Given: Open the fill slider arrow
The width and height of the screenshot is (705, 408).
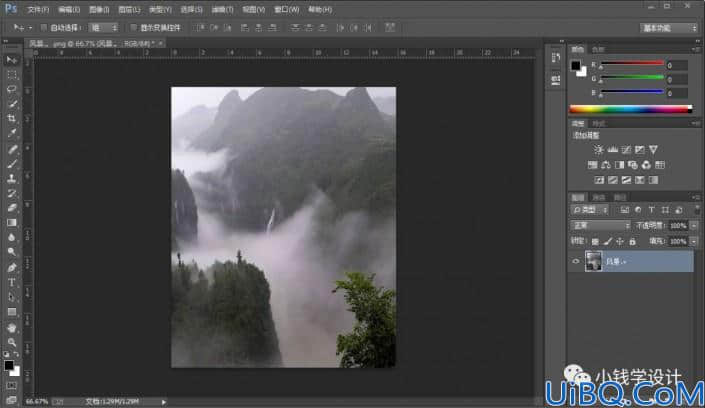Looking at the screenshot, I should [694, 242].
